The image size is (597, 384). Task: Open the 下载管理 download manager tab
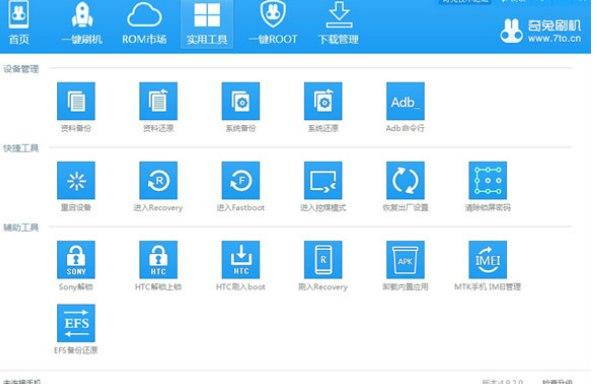pyautogui.click(x=338, y=23)
